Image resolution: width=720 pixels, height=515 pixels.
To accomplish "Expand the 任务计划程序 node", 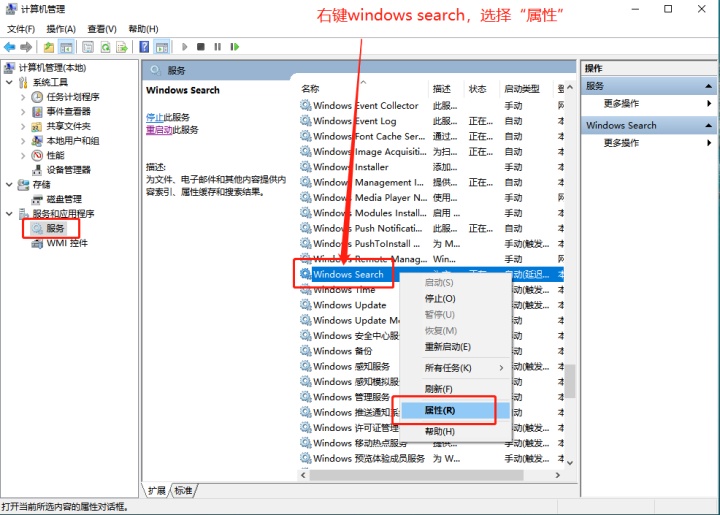I will (x=23, y=97).
